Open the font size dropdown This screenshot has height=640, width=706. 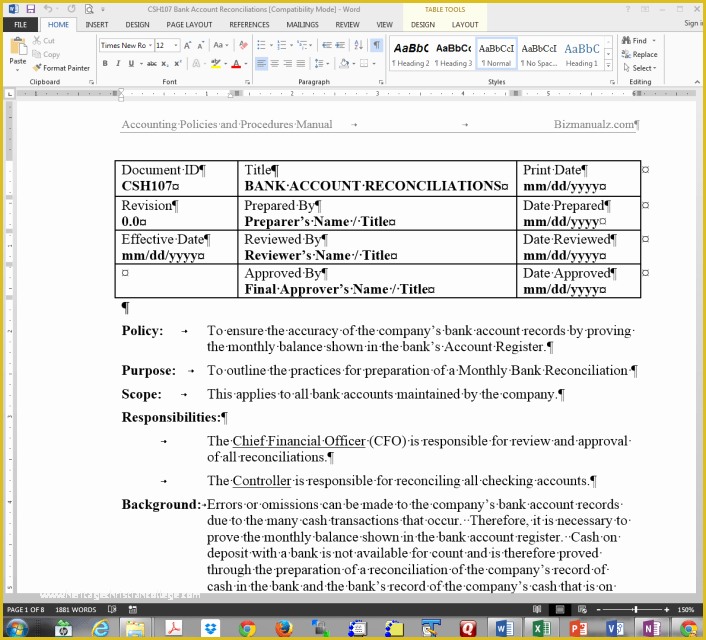pos(176,45)
